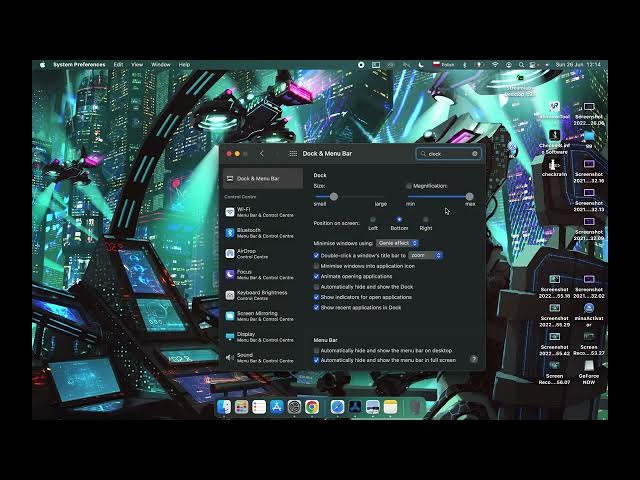
Task: Select Bluetooth in the sidebar
Action: pyautogui.click(x=263, y=233)
